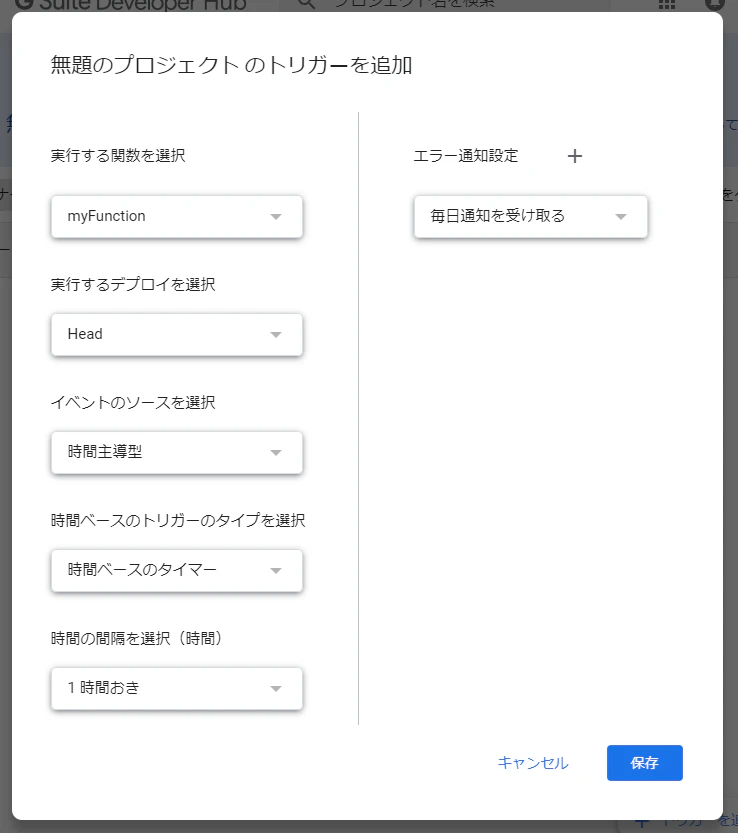
Task: Click the 無題のプロジェクト dialog title text
Action: [x=145, y=65]
